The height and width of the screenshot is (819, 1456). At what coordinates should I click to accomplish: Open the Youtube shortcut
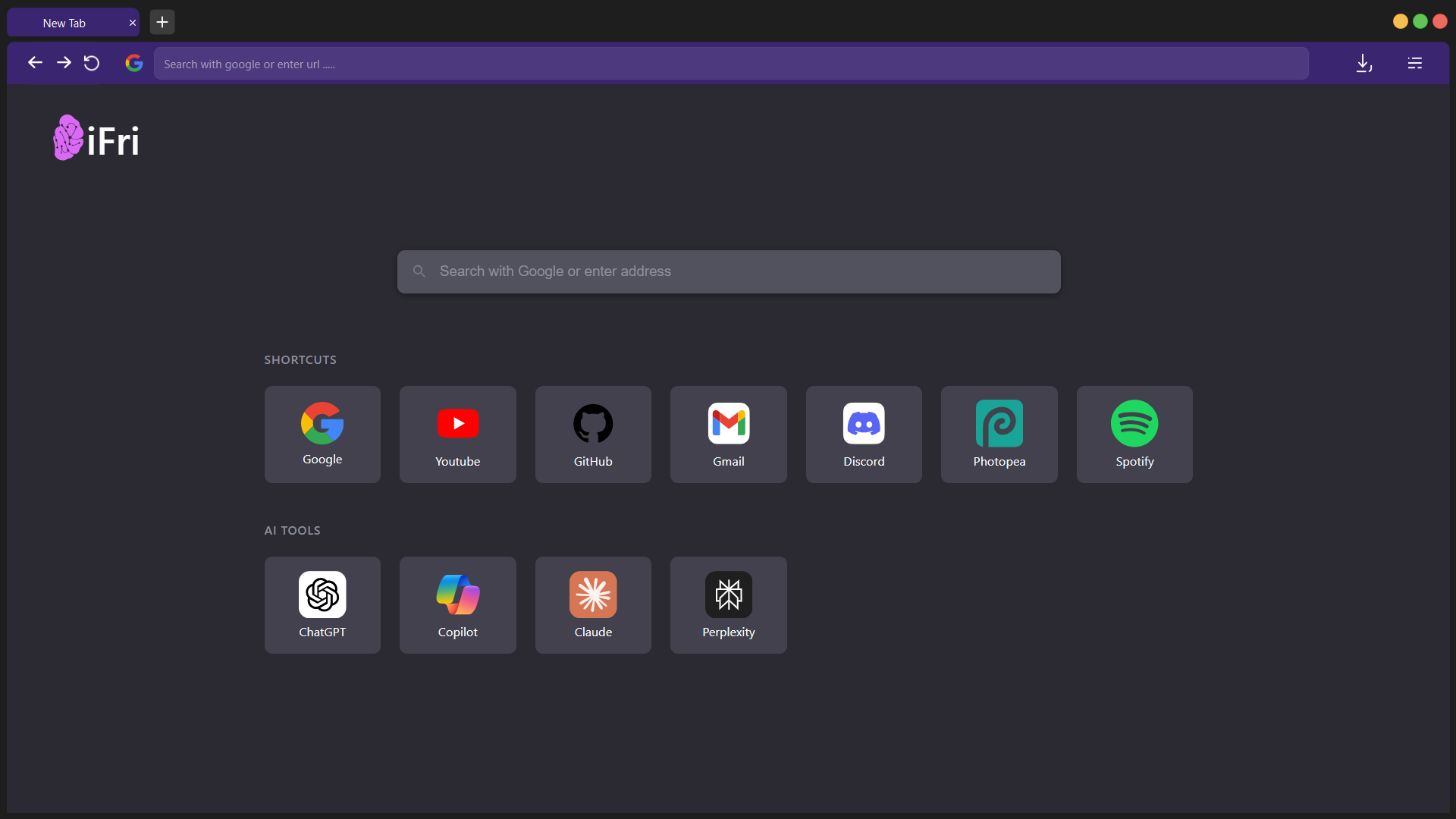pos(457,434)
